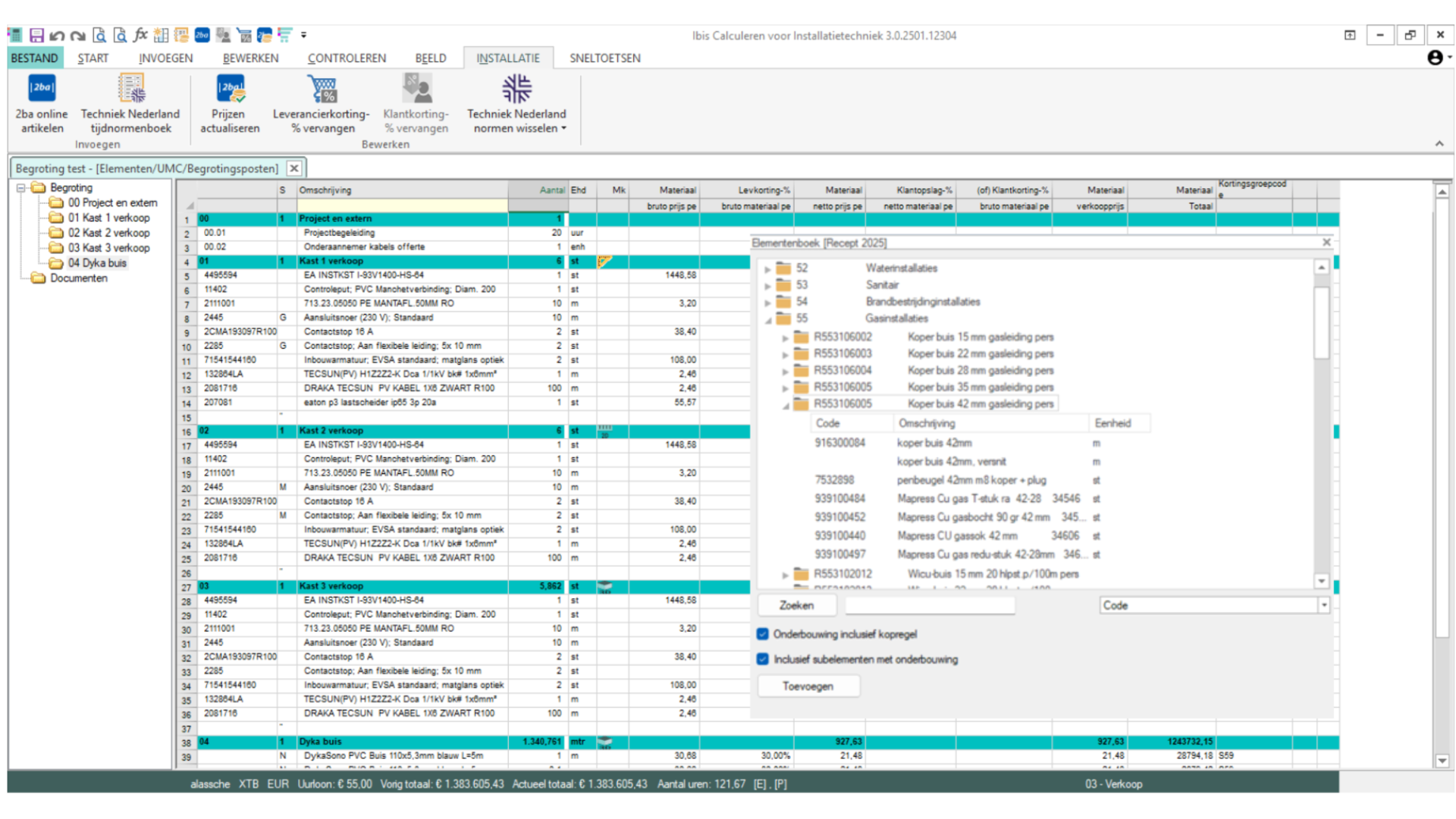Uncheck Inclusief subelementen met onderbouwing
This screenshot has height=819, width=1456.
coord(762,660)
